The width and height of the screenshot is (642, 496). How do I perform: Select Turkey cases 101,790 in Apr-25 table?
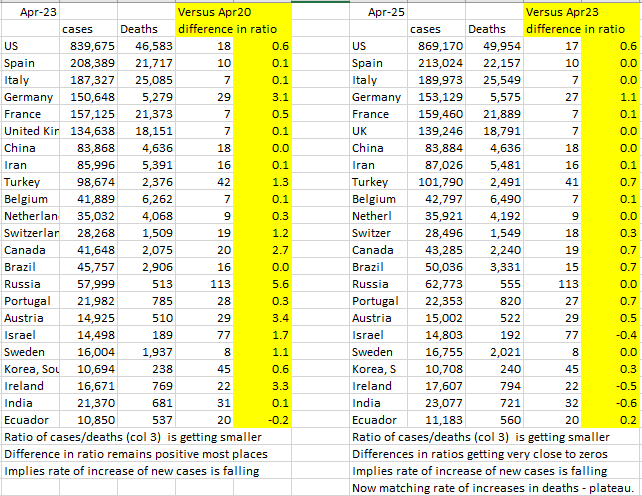436,182
